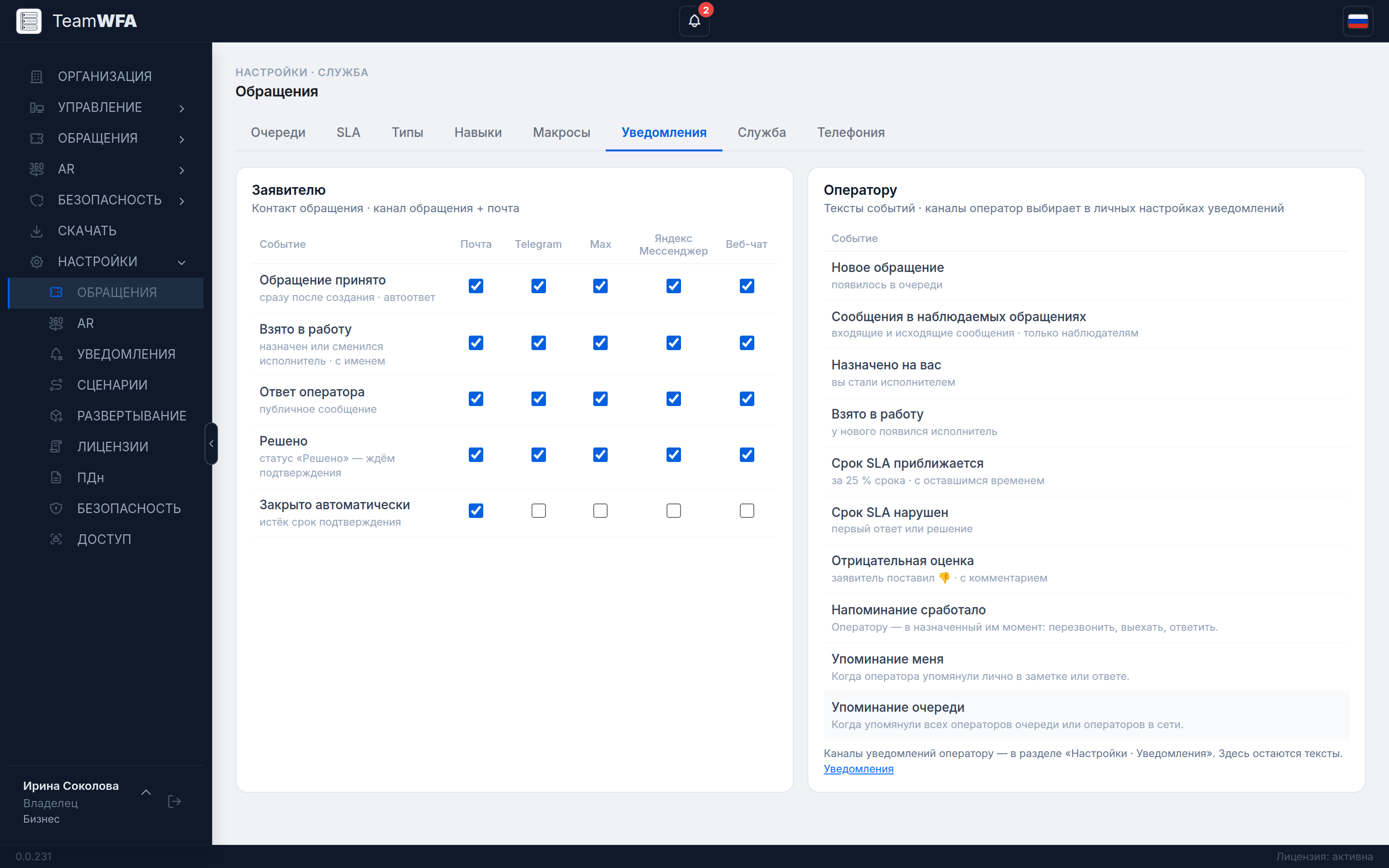The image size is (1389, 868).
Task: Expand the top-level Обращения menu chevron
Action: point(182,139)
